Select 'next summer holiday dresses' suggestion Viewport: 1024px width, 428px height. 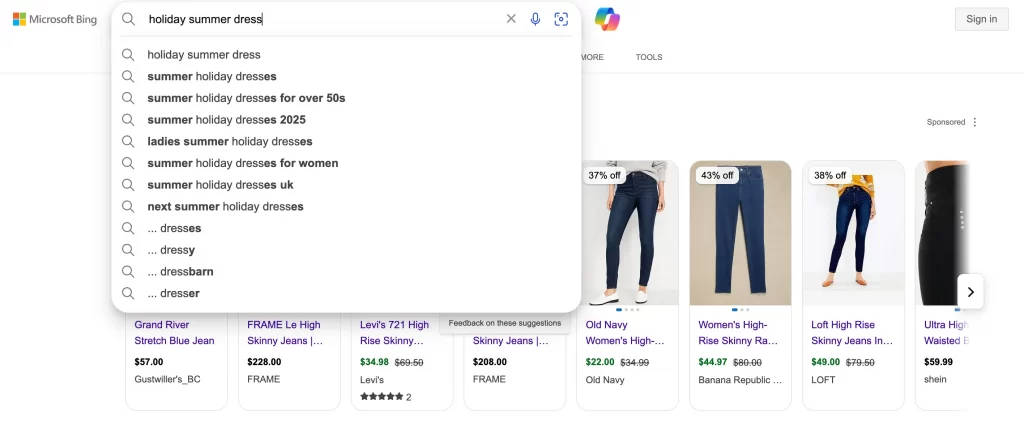[x=346, y=206]
